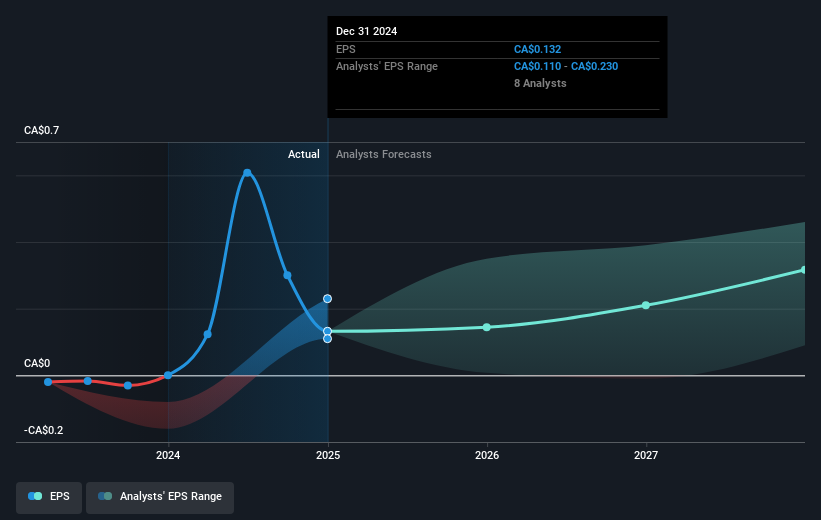Toggle the EPS legend button

point(49,496)
